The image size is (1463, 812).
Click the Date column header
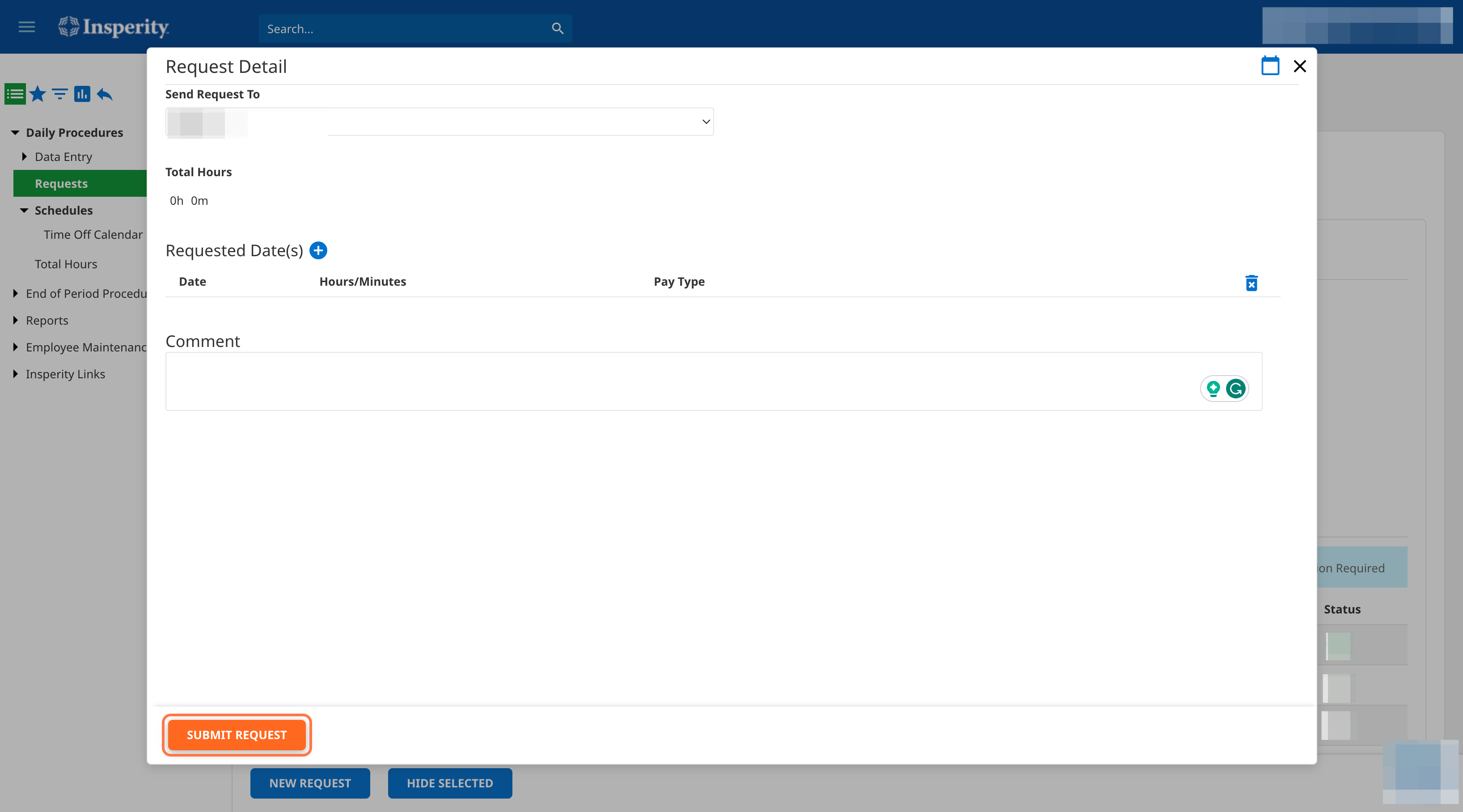193,282
